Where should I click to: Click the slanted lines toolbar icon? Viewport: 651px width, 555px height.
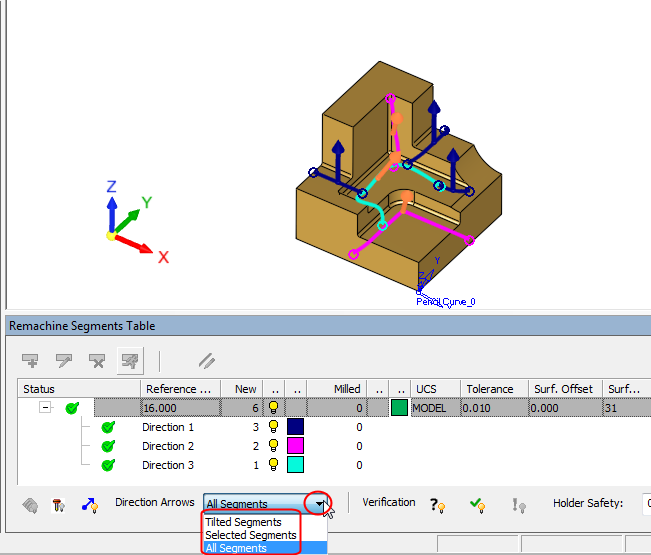pos(207,360)
